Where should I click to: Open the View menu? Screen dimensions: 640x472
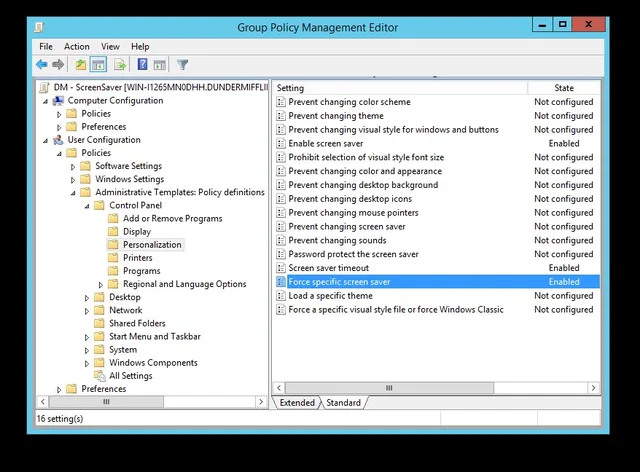click(x=110, y=47)
